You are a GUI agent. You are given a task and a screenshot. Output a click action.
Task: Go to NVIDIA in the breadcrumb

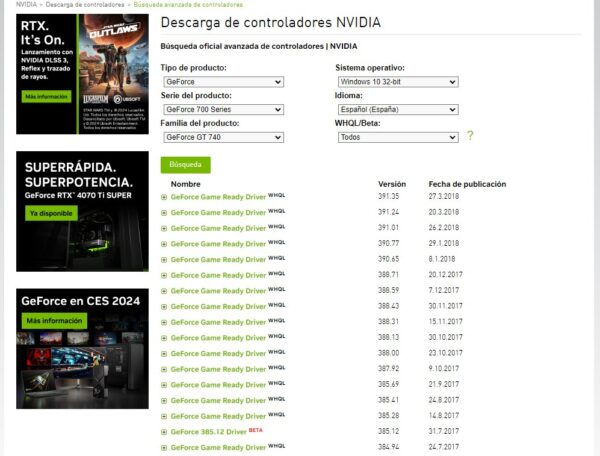[x=26, y=5]
